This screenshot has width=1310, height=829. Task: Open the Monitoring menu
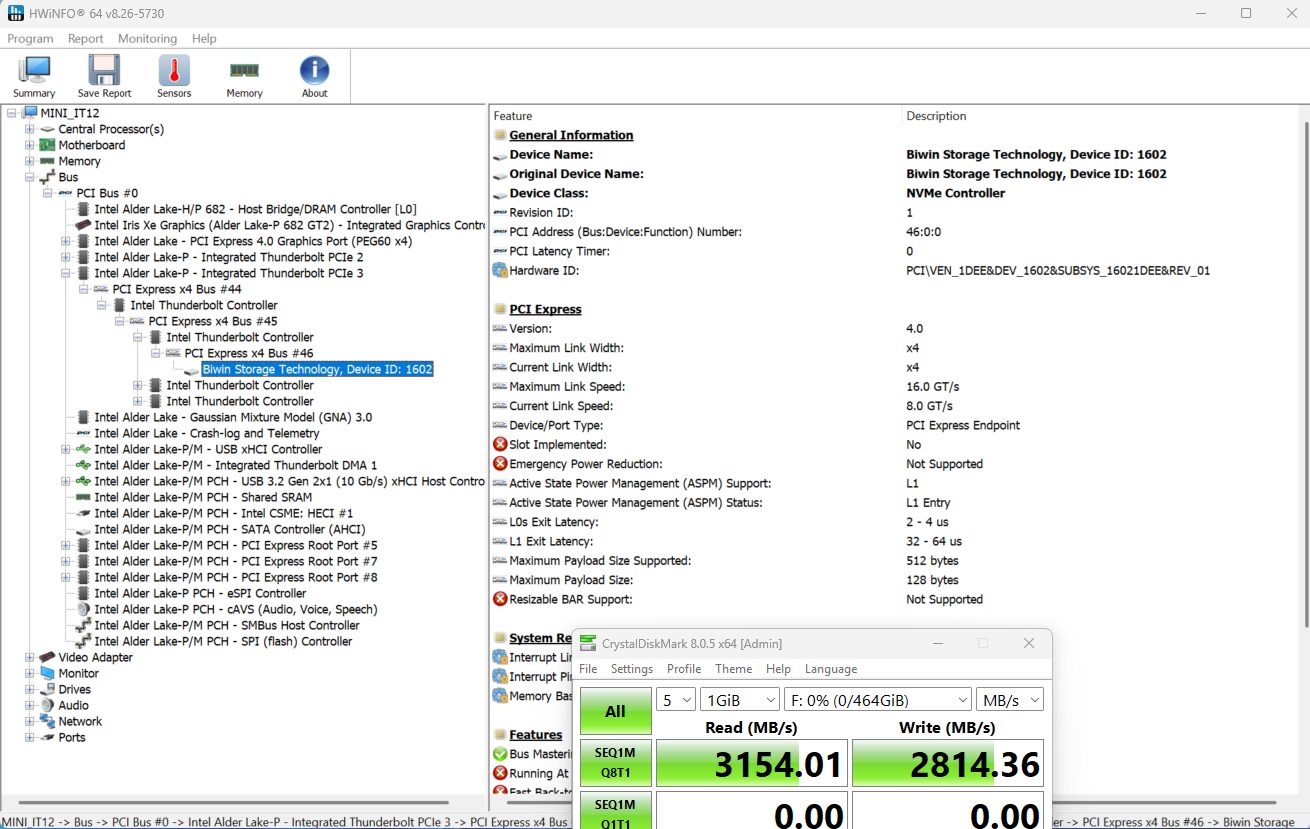click(147, 38)
